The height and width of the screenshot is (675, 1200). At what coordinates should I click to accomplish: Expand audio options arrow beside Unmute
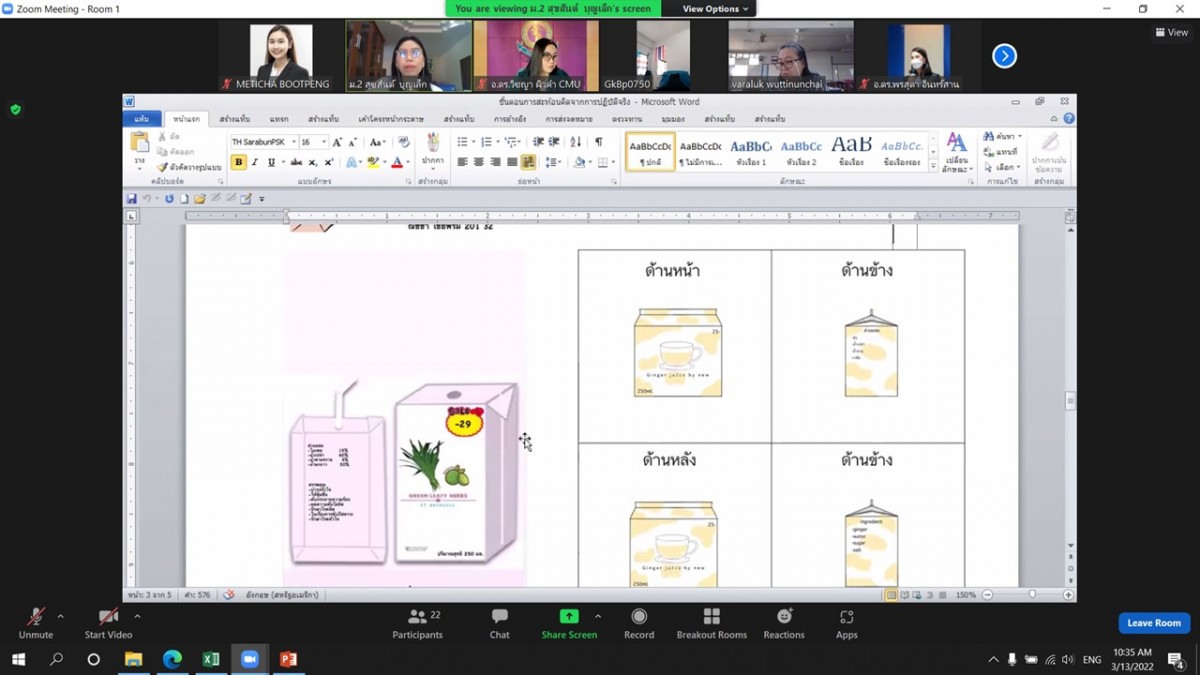(x=60, y=616)
